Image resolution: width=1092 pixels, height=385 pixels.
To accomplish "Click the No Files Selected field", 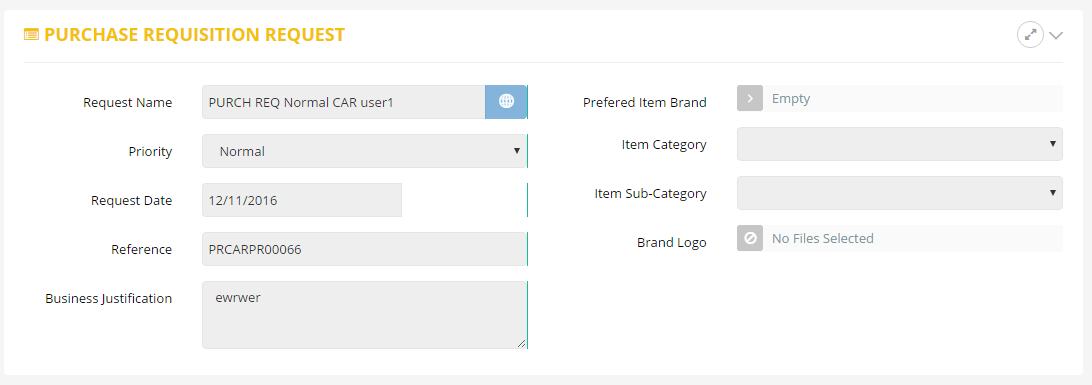I will [913, 238].
